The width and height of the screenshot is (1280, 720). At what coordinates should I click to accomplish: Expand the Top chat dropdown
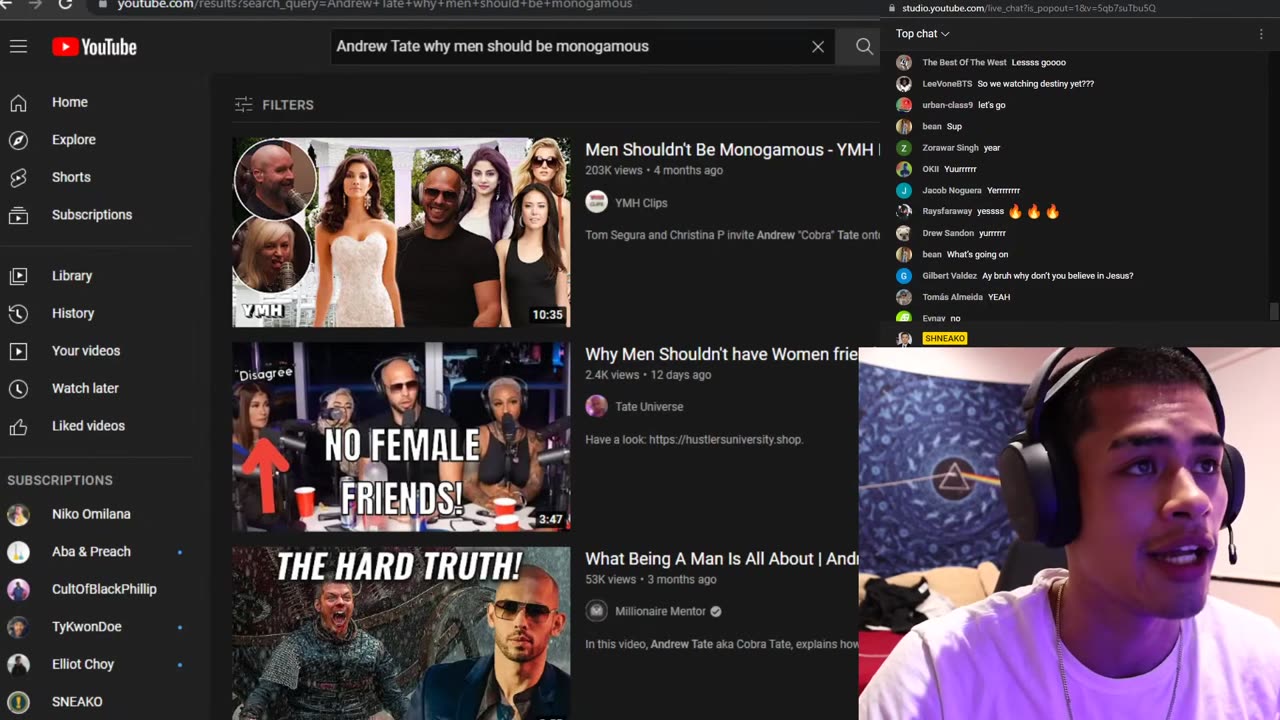coord(922,34)
